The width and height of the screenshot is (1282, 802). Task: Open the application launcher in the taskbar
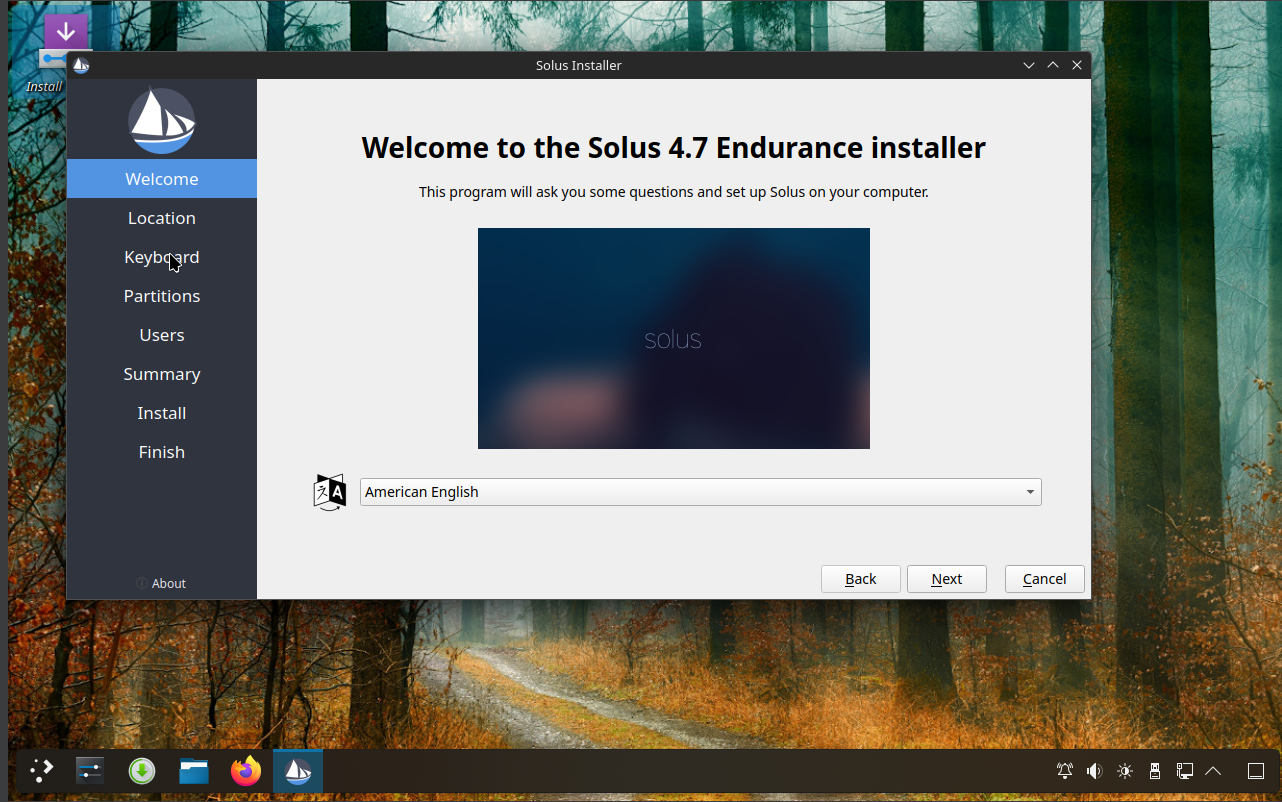pyautogui.click(x=41, y=771)
